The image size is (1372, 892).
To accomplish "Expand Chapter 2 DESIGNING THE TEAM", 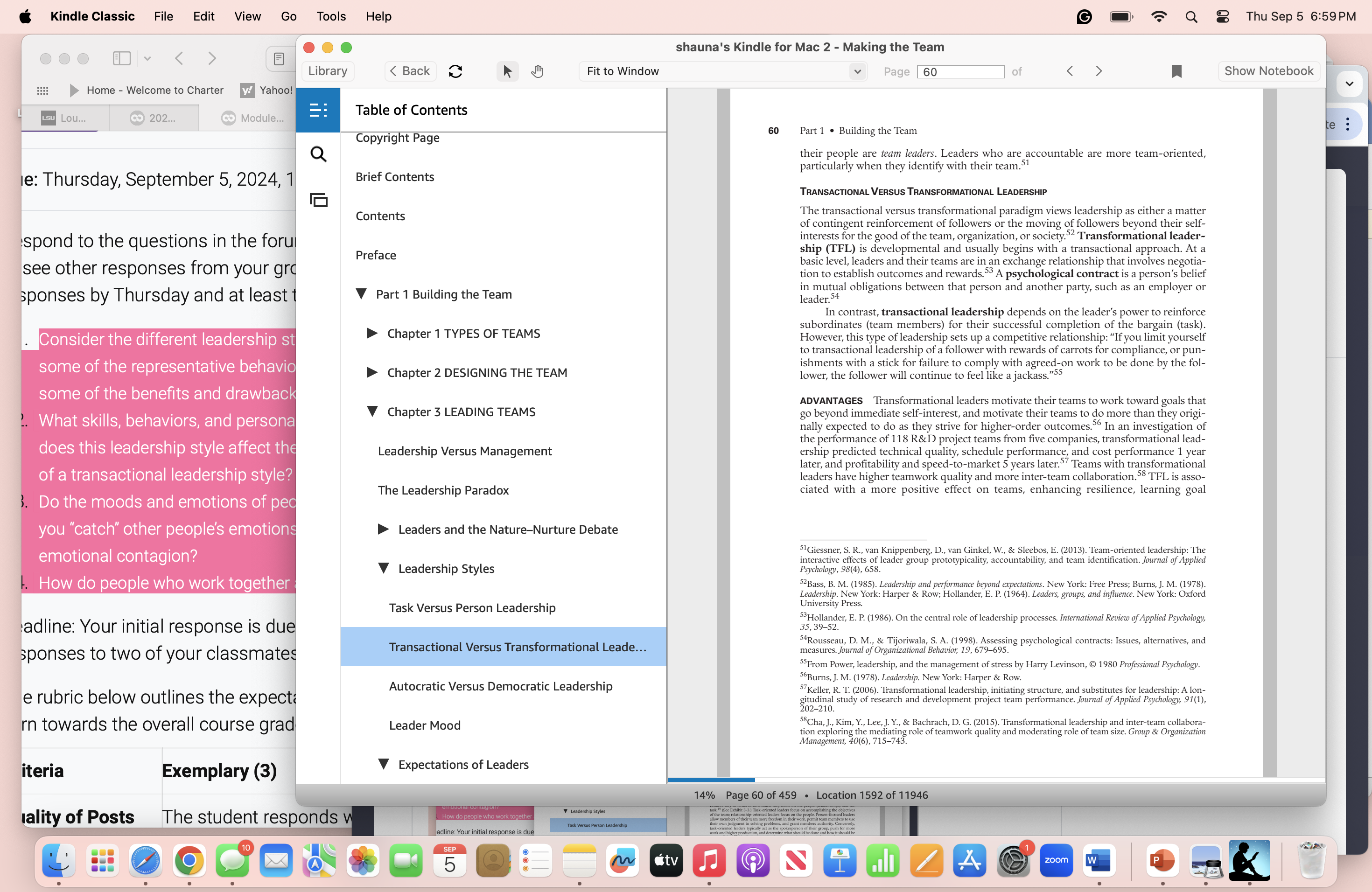I will (x=372, y=372).
